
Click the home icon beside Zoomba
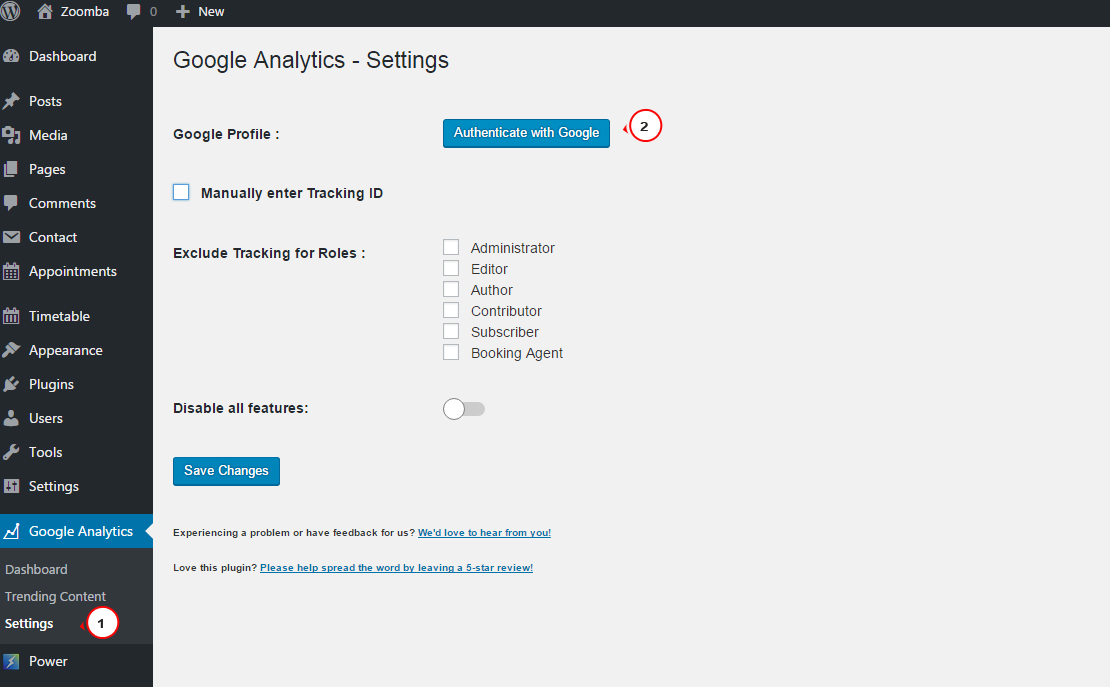point(45,11)
